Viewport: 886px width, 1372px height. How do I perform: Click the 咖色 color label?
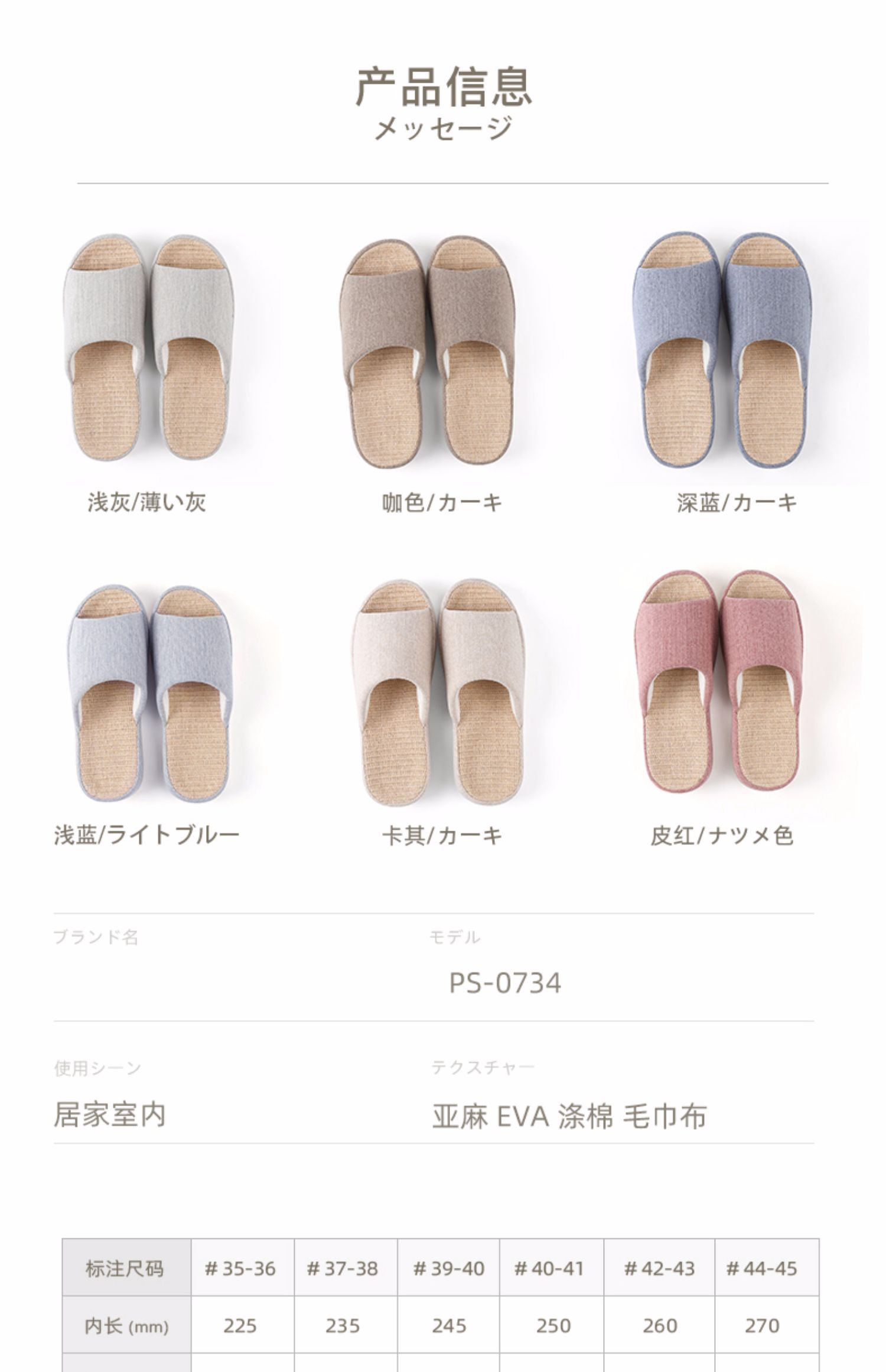[442, 503]
